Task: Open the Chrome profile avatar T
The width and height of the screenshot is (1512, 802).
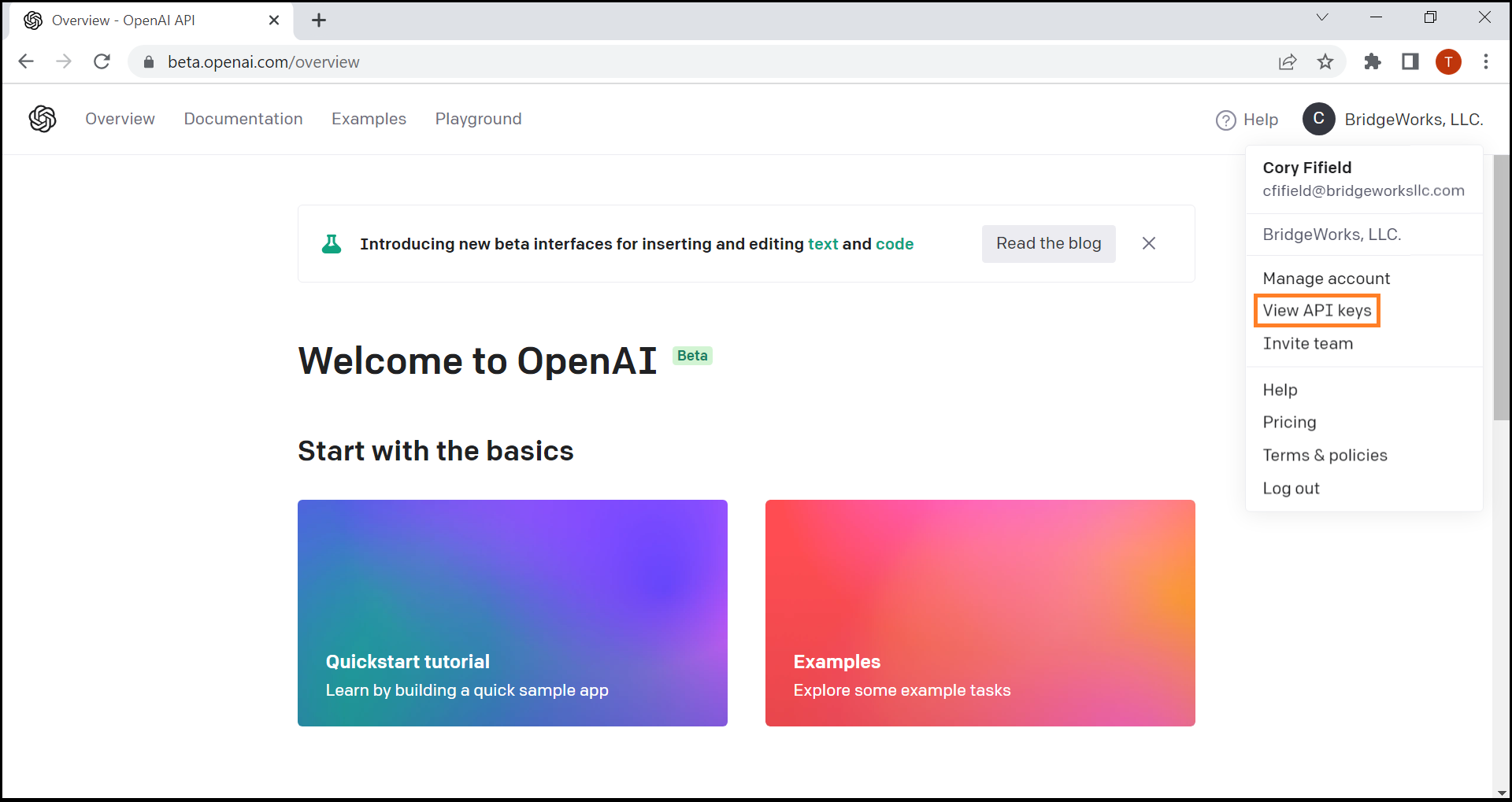Action: (1448, 61)
